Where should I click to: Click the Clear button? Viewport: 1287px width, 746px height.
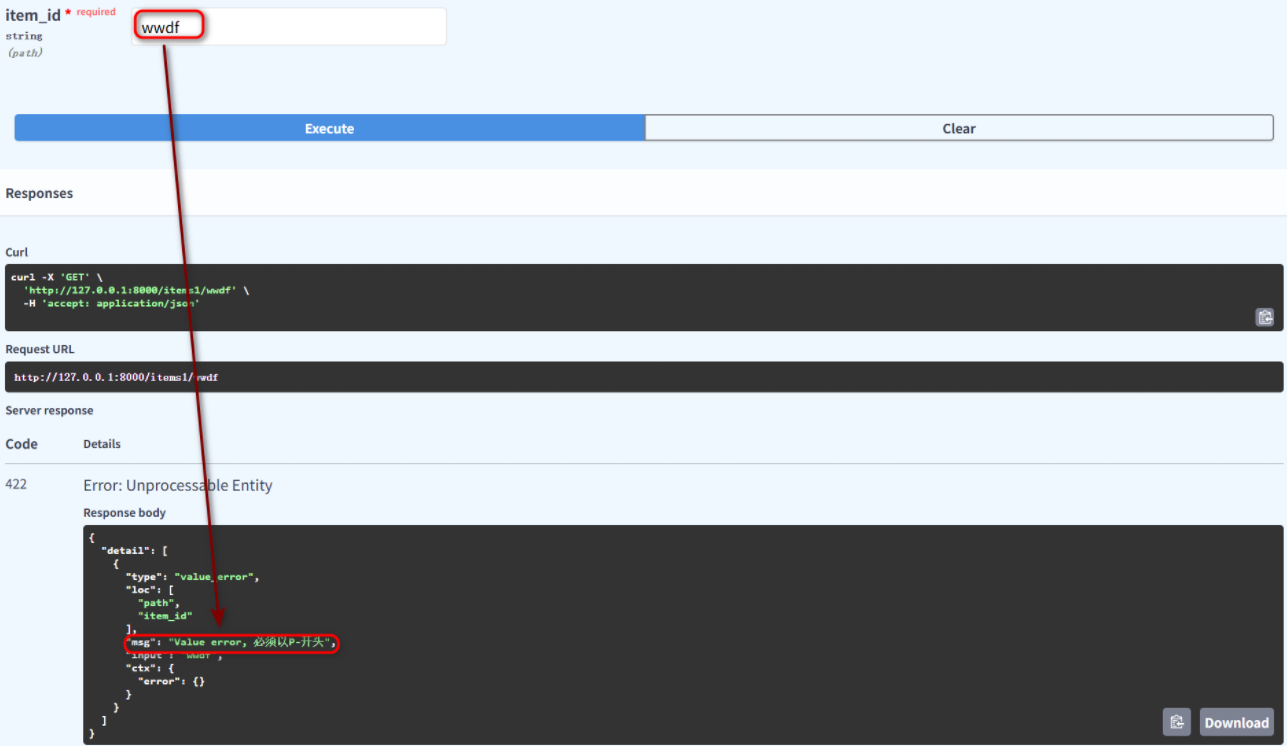[959, 128]
